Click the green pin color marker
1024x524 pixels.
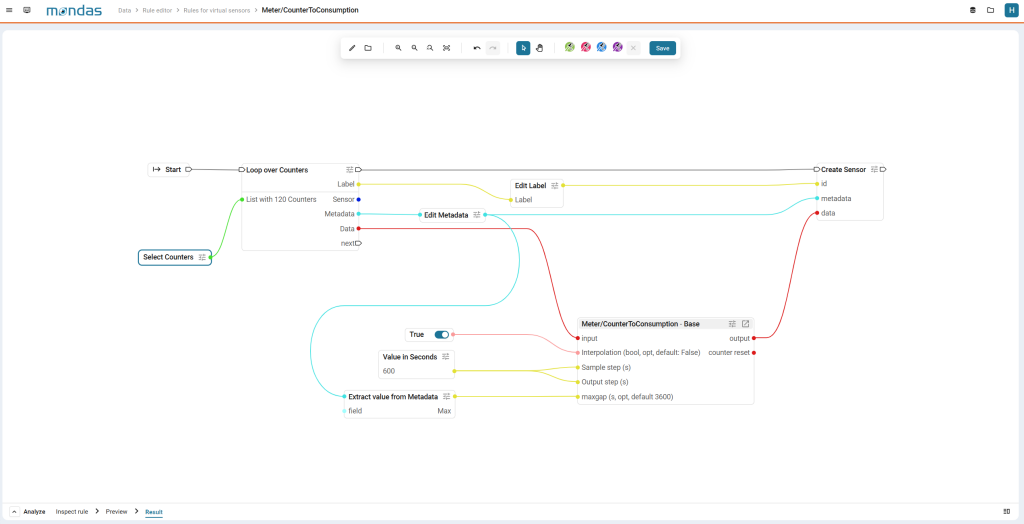coord(570,47)
